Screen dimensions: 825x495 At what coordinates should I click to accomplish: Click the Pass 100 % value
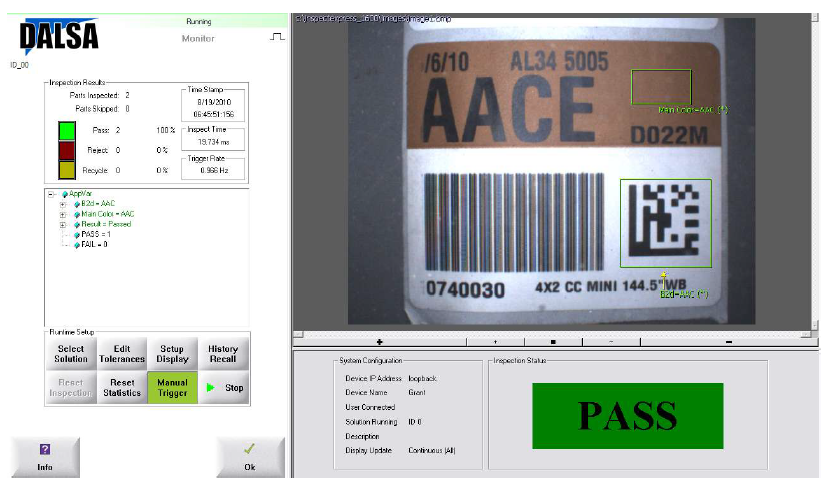pos(166,130)
